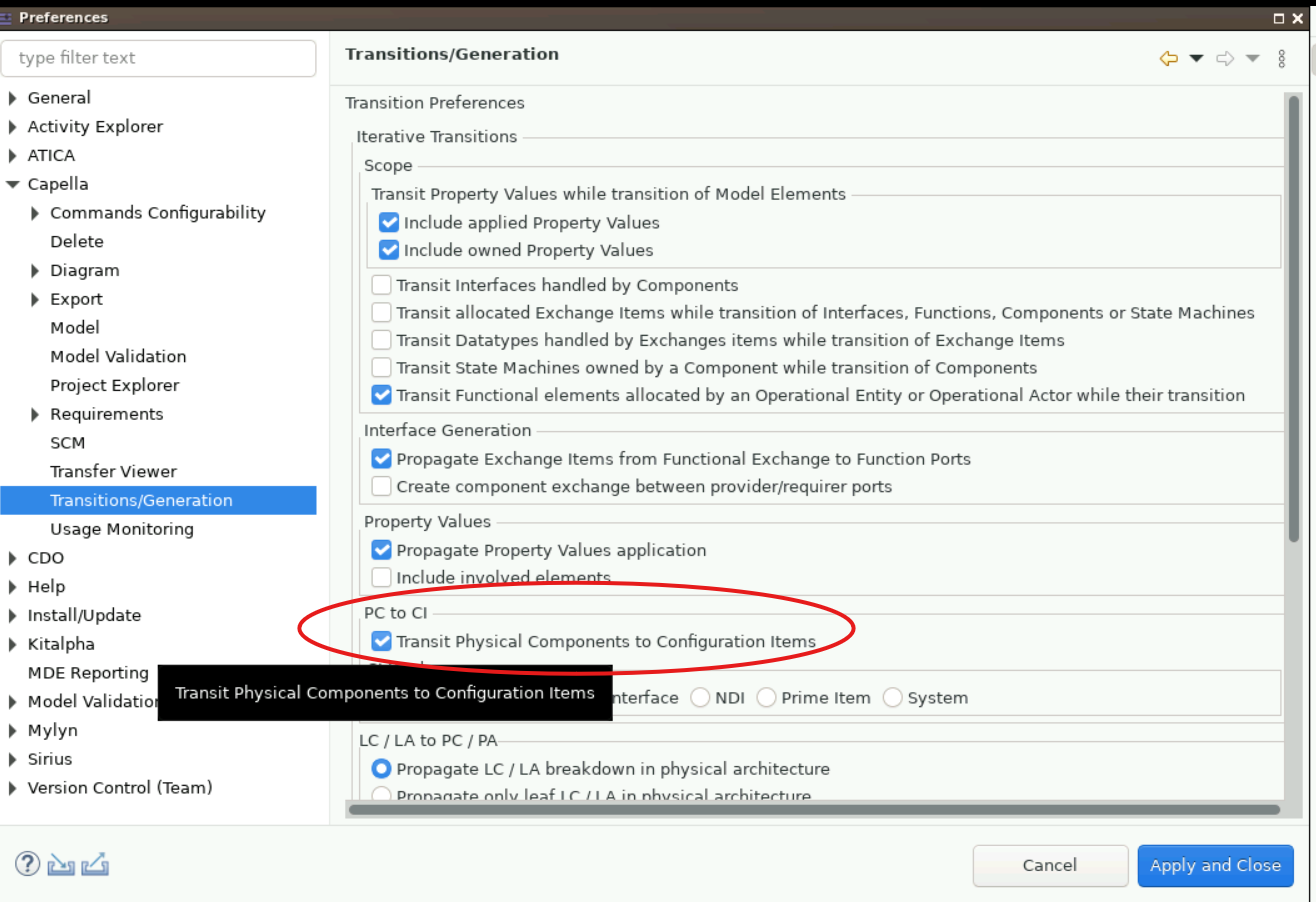The width and height of the screenshot is (1316, 902).
Task: Expand the CDO tree node
Action: coord(13,558)
